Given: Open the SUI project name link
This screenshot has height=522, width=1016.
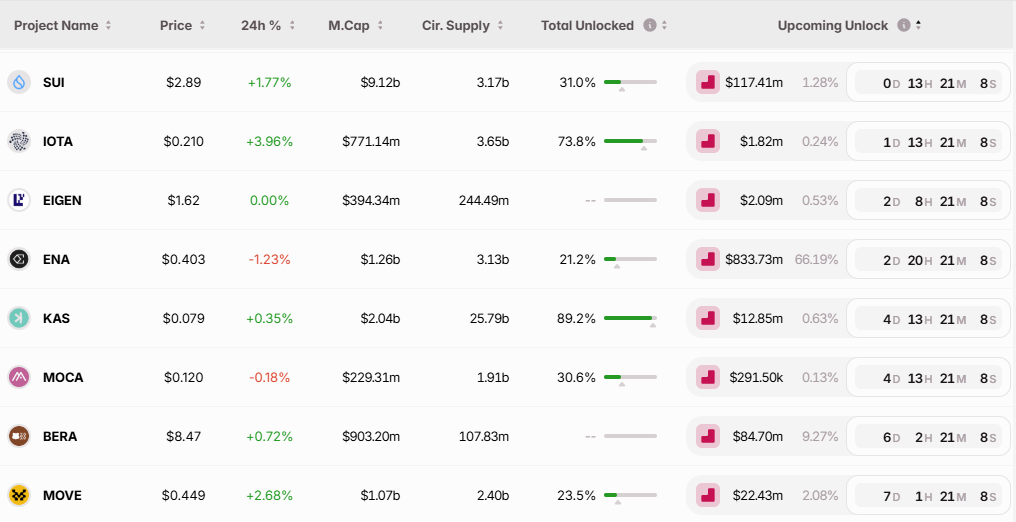Looking at the screenshot, I should coord(54,83).
